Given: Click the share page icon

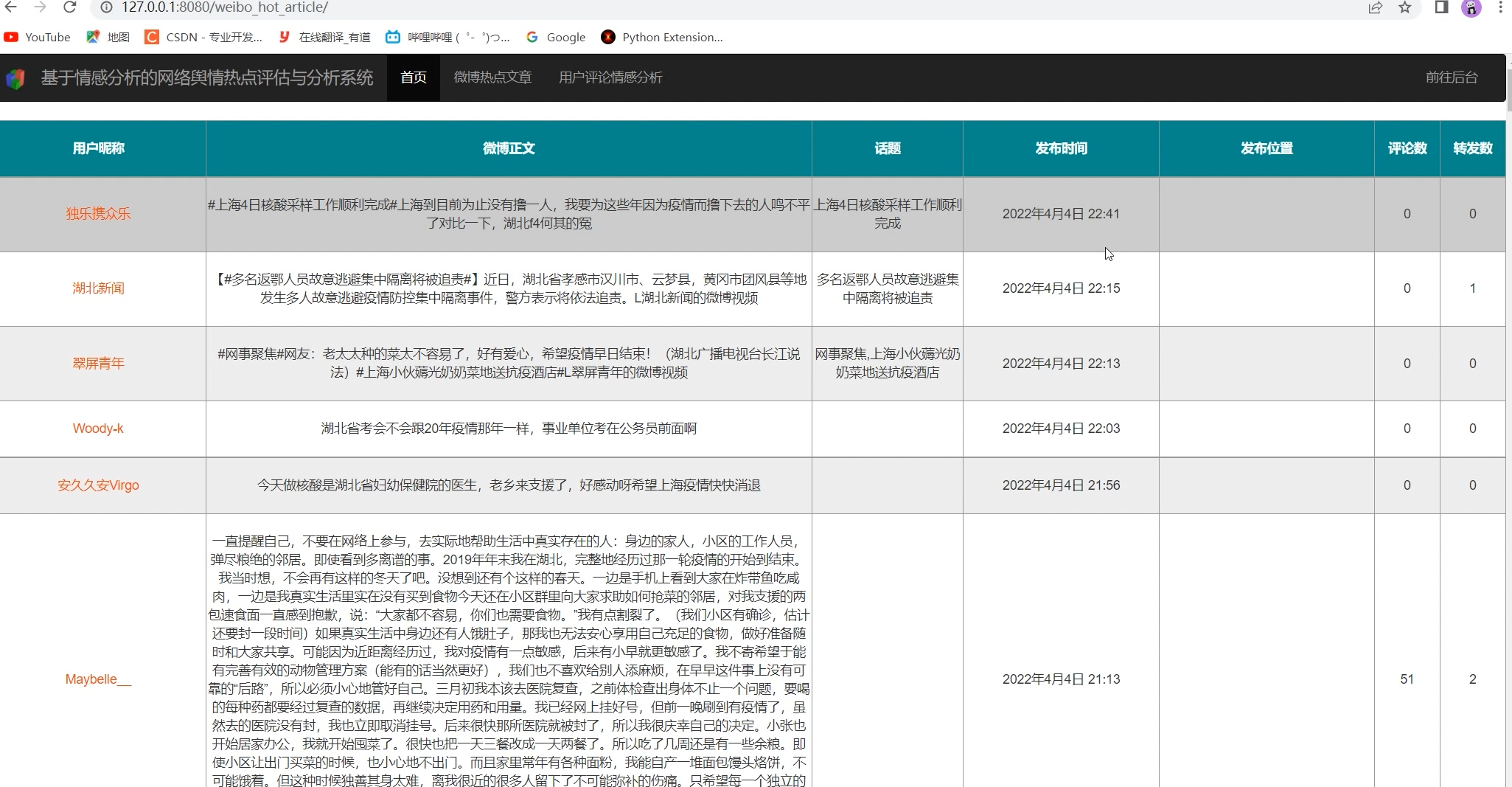Looking at the screenshot, I should point(1375,7).
